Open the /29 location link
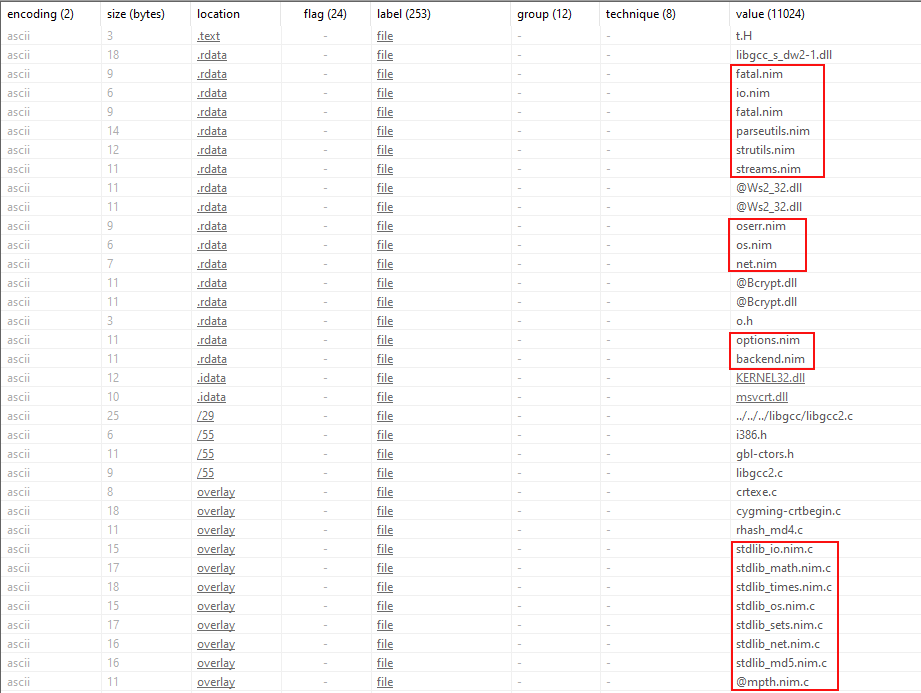The image size is (921, 693). tap(206, 416)
